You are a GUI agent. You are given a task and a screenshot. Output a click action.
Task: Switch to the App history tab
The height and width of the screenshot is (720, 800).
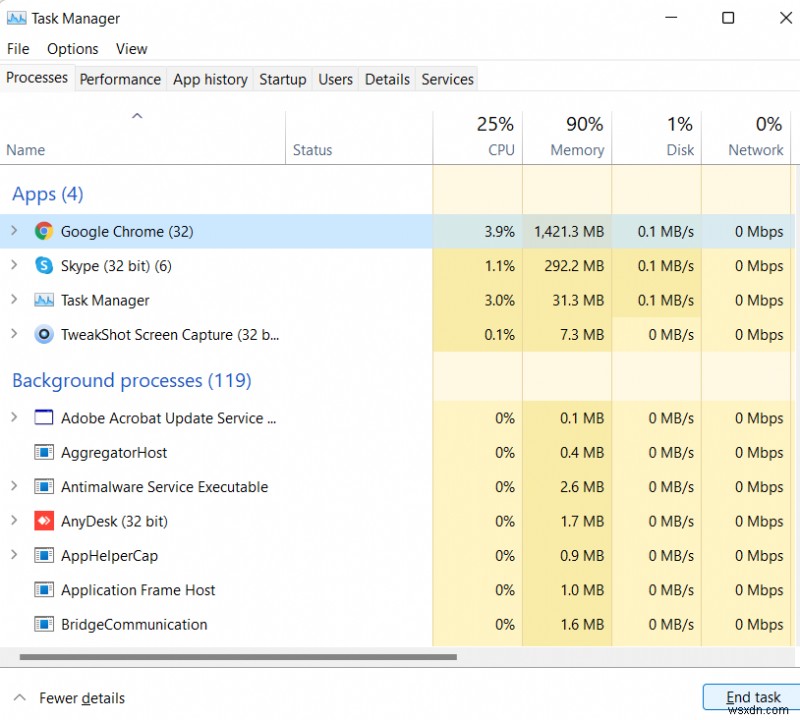[x=210, y=80]
